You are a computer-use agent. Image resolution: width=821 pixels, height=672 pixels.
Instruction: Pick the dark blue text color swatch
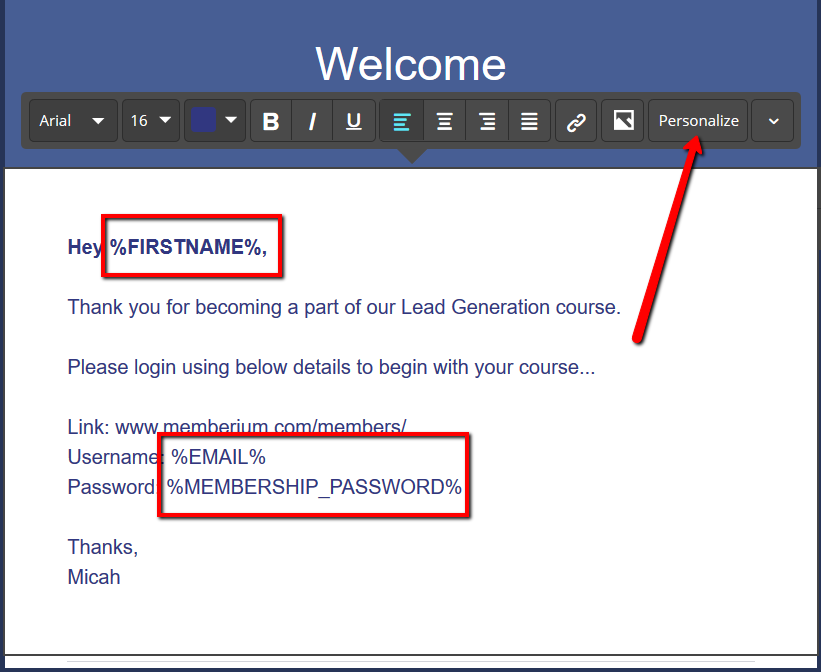(x=203, y=120)
